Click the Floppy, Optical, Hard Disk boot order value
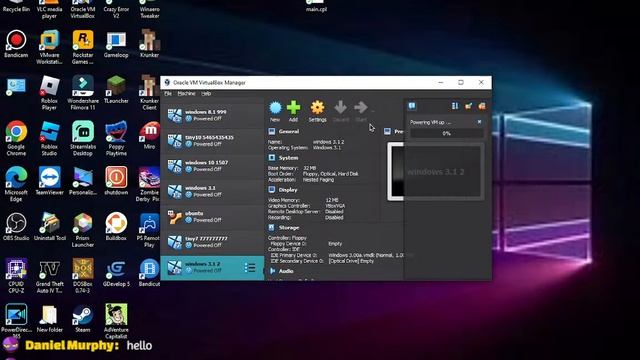This screenshot has width=640, height=360. coord(331,174)
